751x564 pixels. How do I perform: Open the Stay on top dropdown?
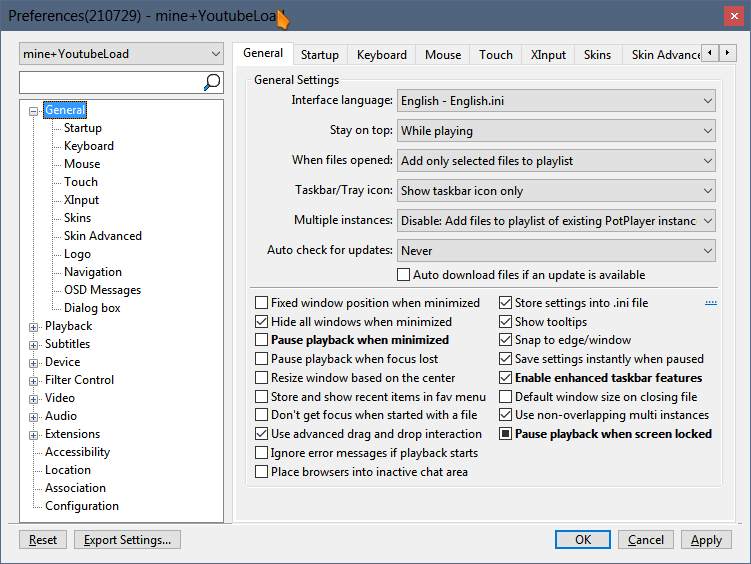[x=556, y=131]
